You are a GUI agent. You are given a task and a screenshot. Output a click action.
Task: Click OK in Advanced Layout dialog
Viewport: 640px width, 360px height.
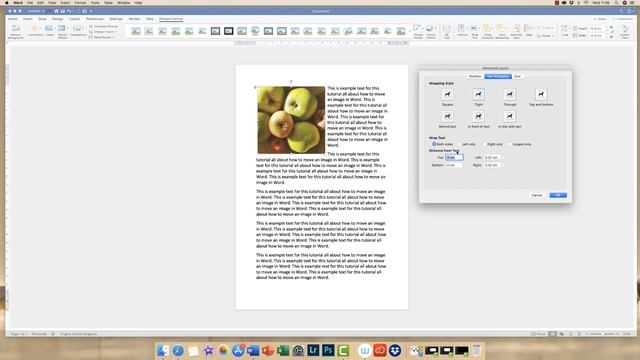point(558,195)
